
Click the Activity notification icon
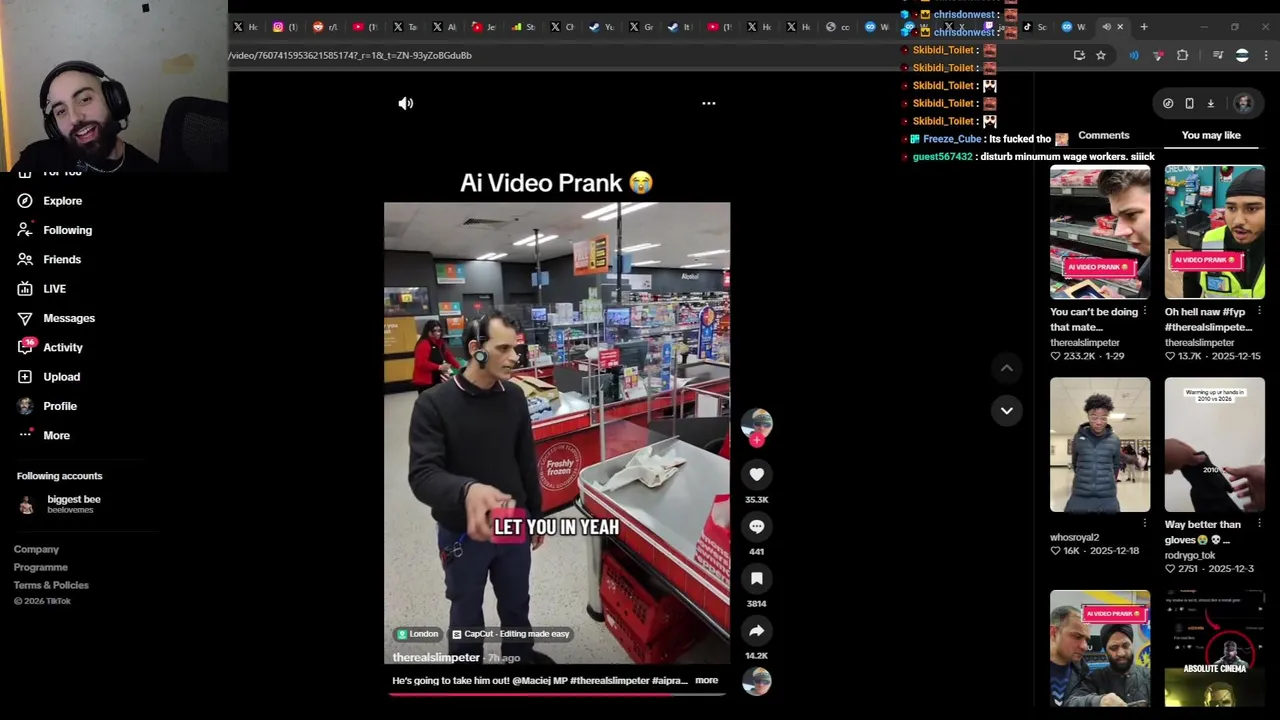coord(25,347)
